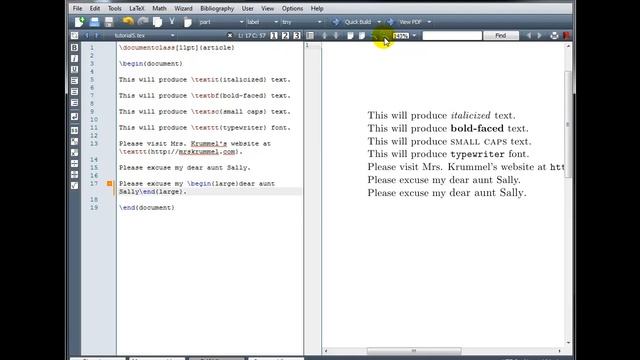
Task: Click the orange line 17 bookmark marker
Action: [109, 184]
